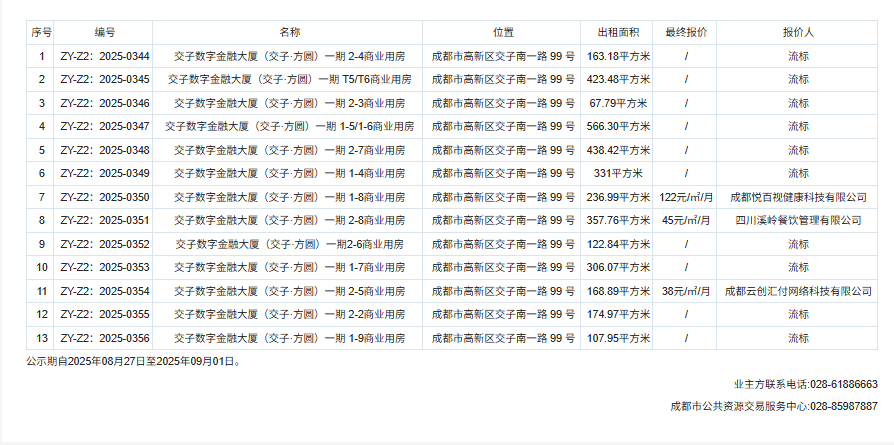This screenshot has height=445, width=894.
Task: Click the area value 423.48平方米
Action: point(618,79)
